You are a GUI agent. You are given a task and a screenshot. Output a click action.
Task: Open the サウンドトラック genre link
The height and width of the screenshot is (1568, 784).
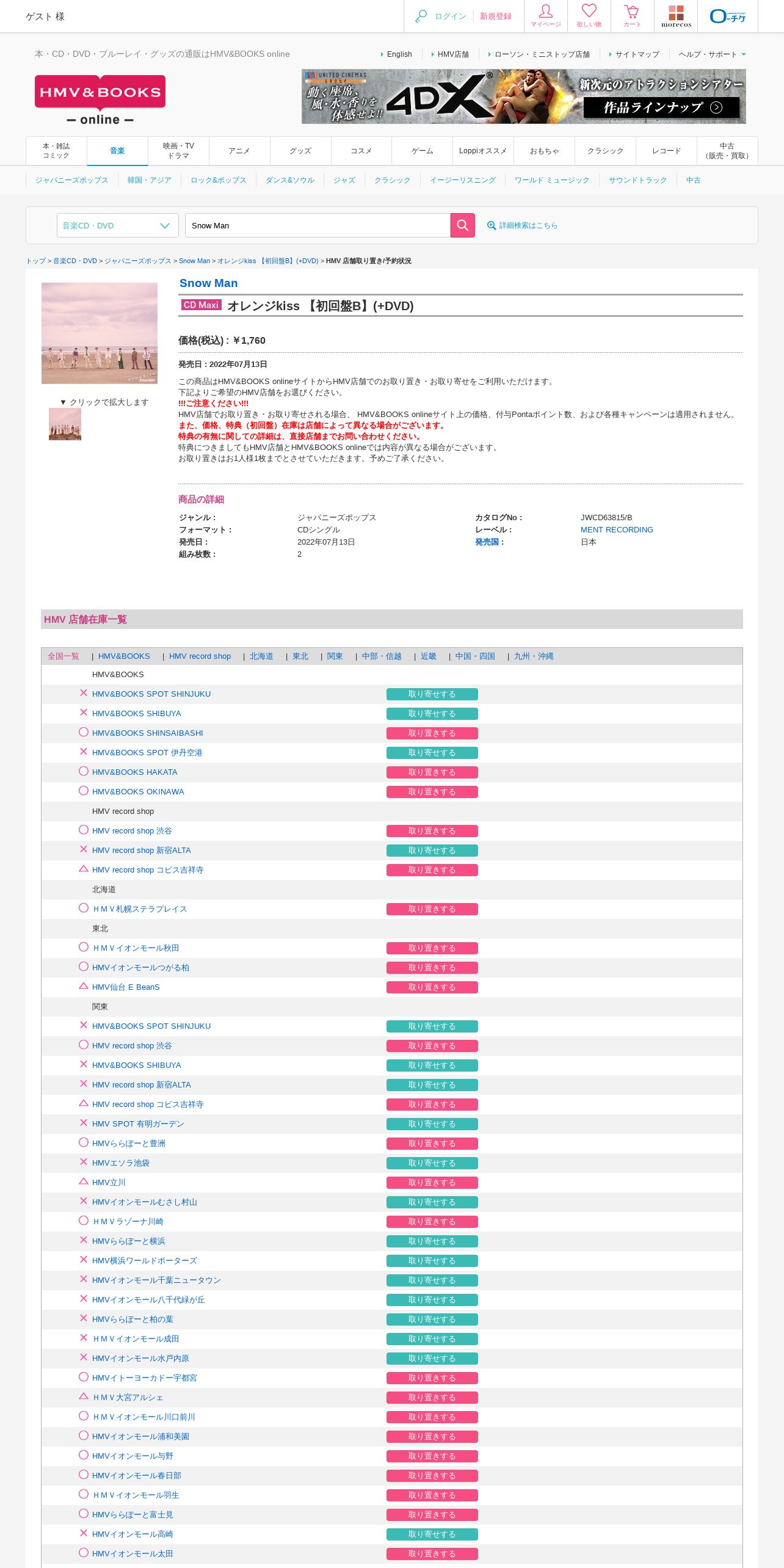[637, 180]
